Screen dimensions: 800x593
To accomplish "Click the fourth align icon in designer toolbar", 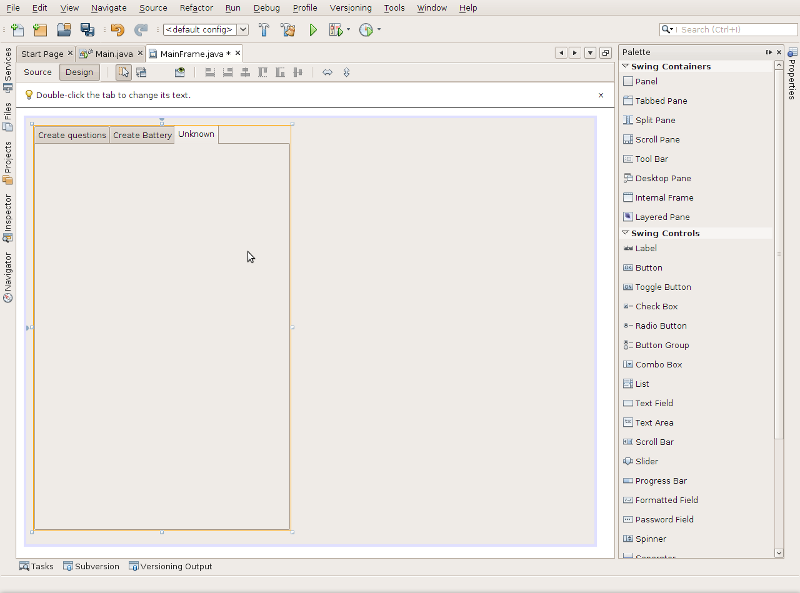I will point(263,72).
